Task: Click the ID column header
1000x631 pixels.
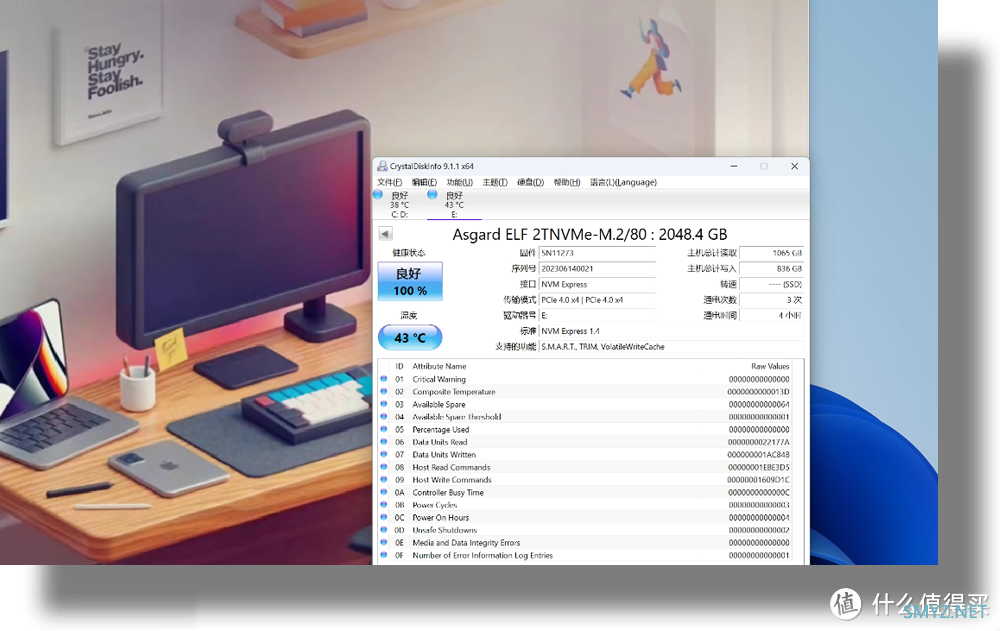Action: tap(399, 366)
